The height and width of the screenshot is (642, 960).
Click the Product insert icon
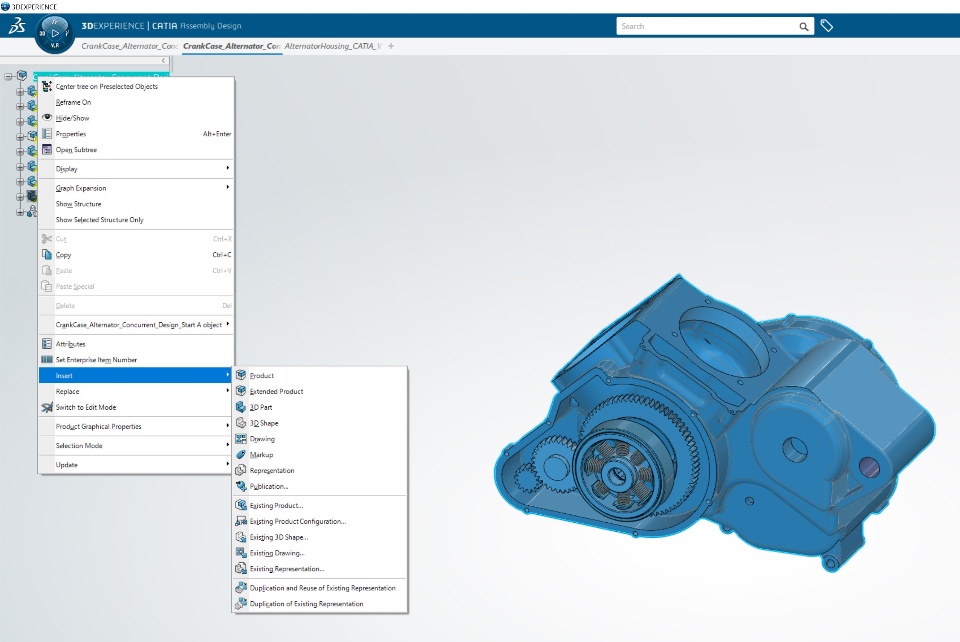[241, 375]
